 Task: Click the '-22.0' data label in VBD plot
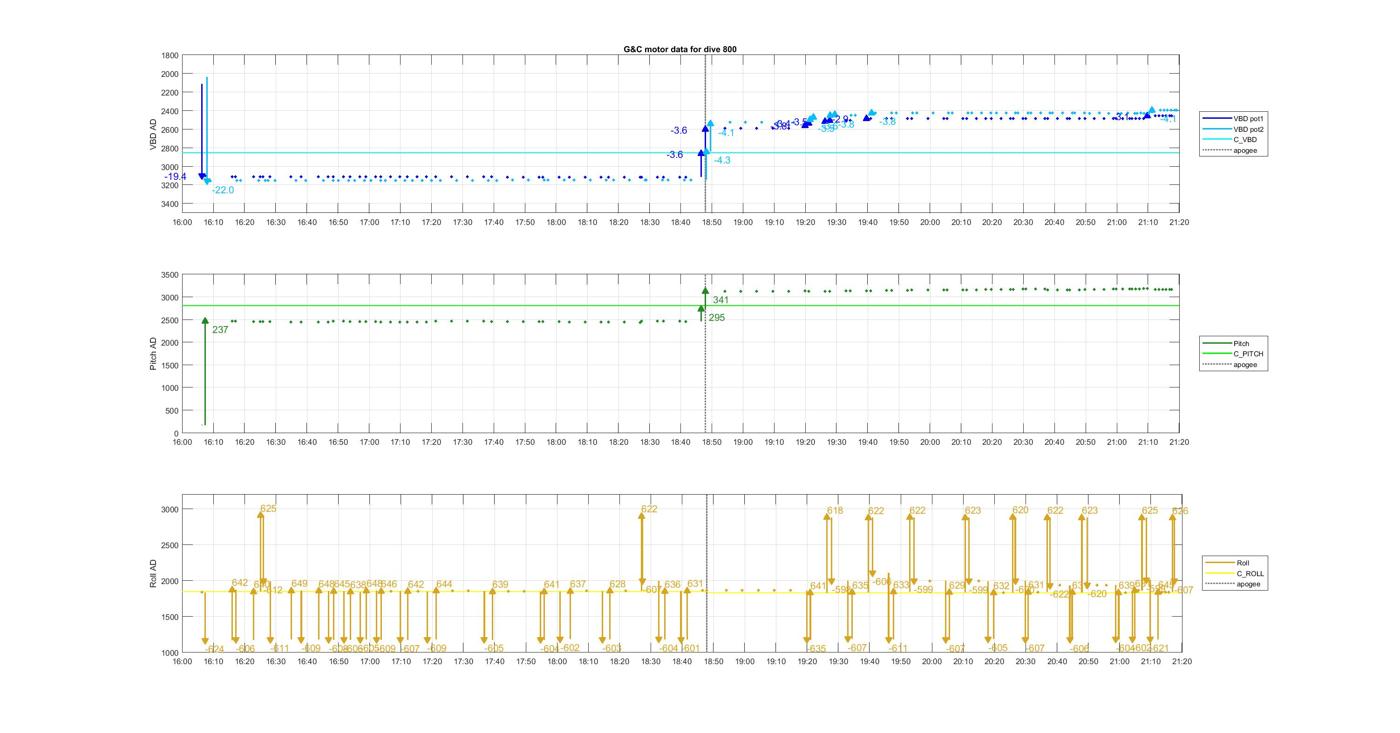pos(223,190)
